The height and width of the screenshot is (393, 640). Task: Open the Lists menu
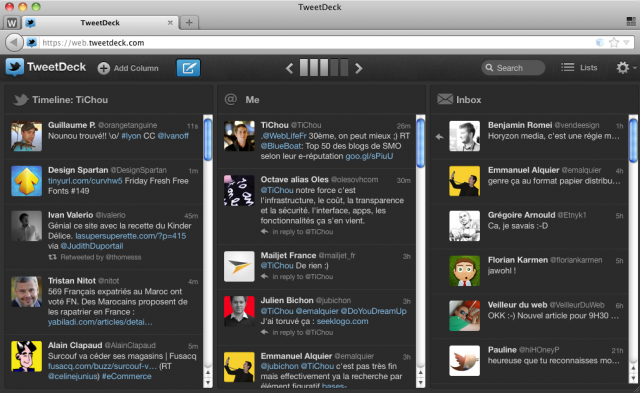click(579, 68)
